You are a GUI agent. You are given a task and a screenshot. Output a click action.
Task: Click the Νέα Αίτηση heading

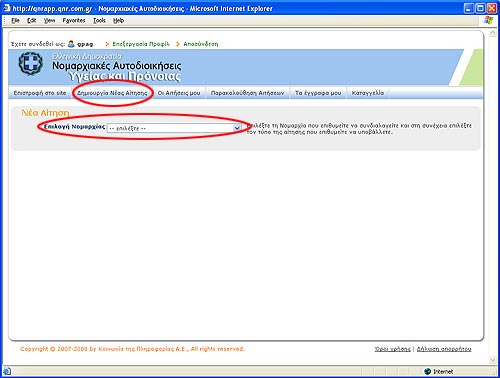click(45, 113)
